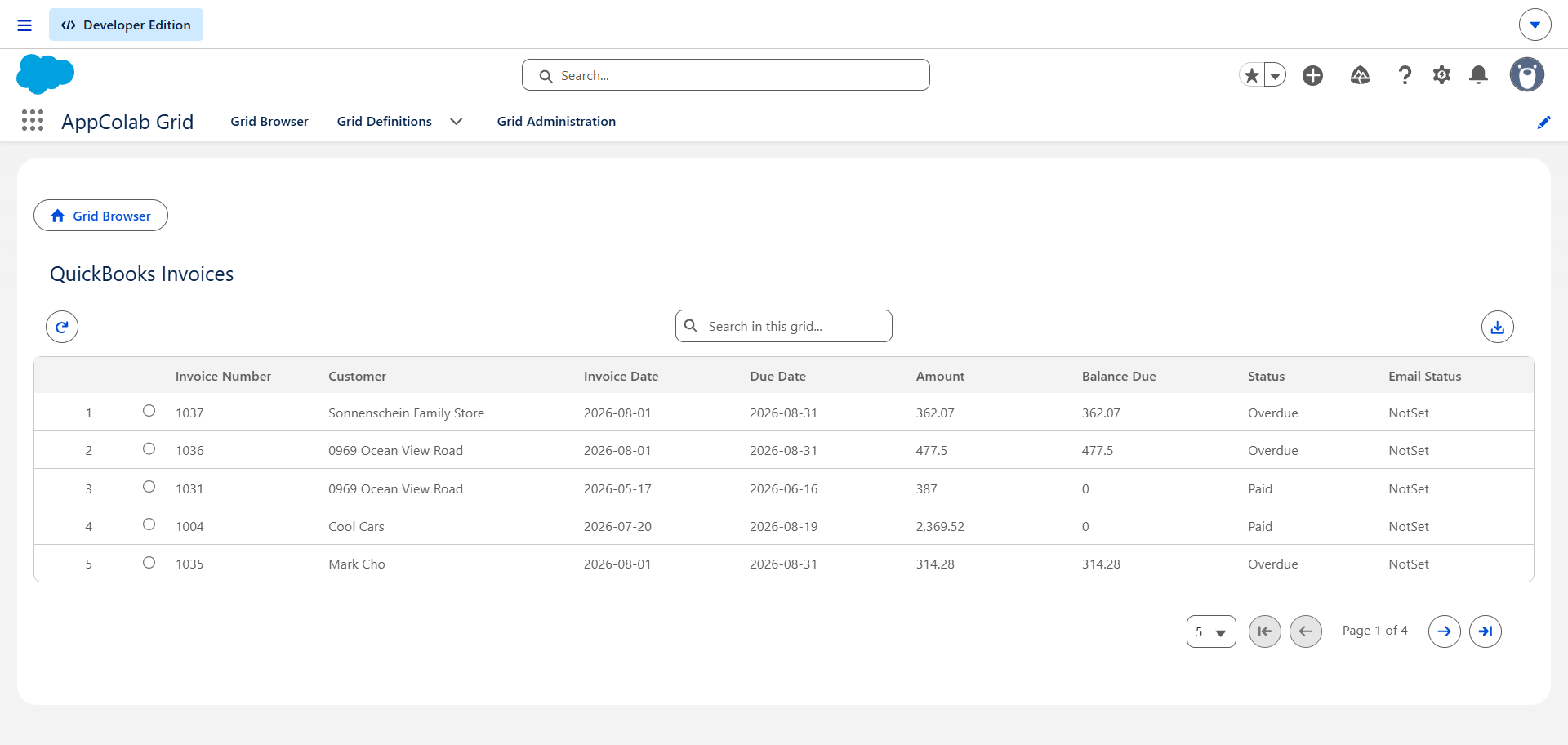Go to the first page of results

tap(1265, 631)
